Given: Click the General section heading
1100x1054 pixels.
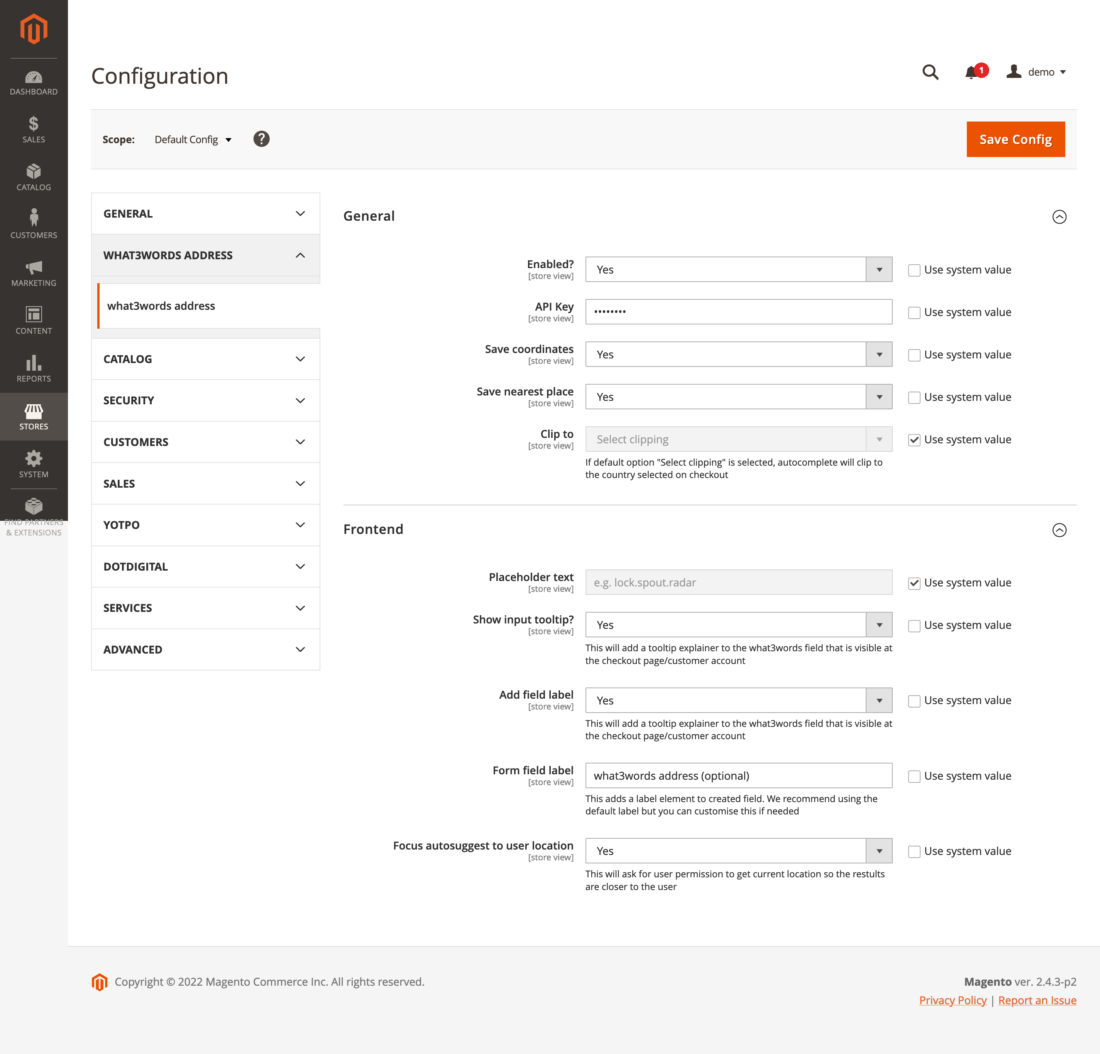Looking at the screenshot, I should click(369, 216).
